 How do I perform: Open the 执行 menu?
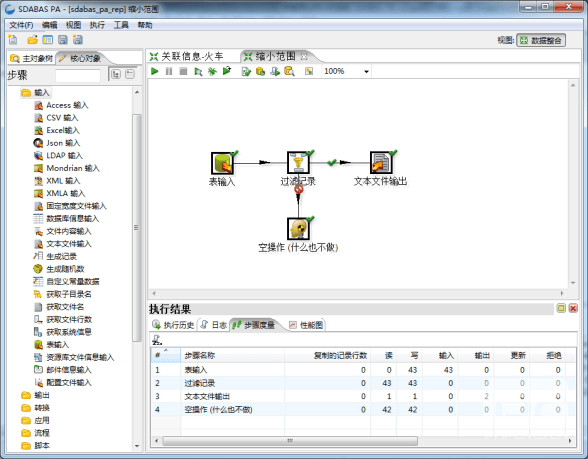pyautogui.click(x=97, y=25)
